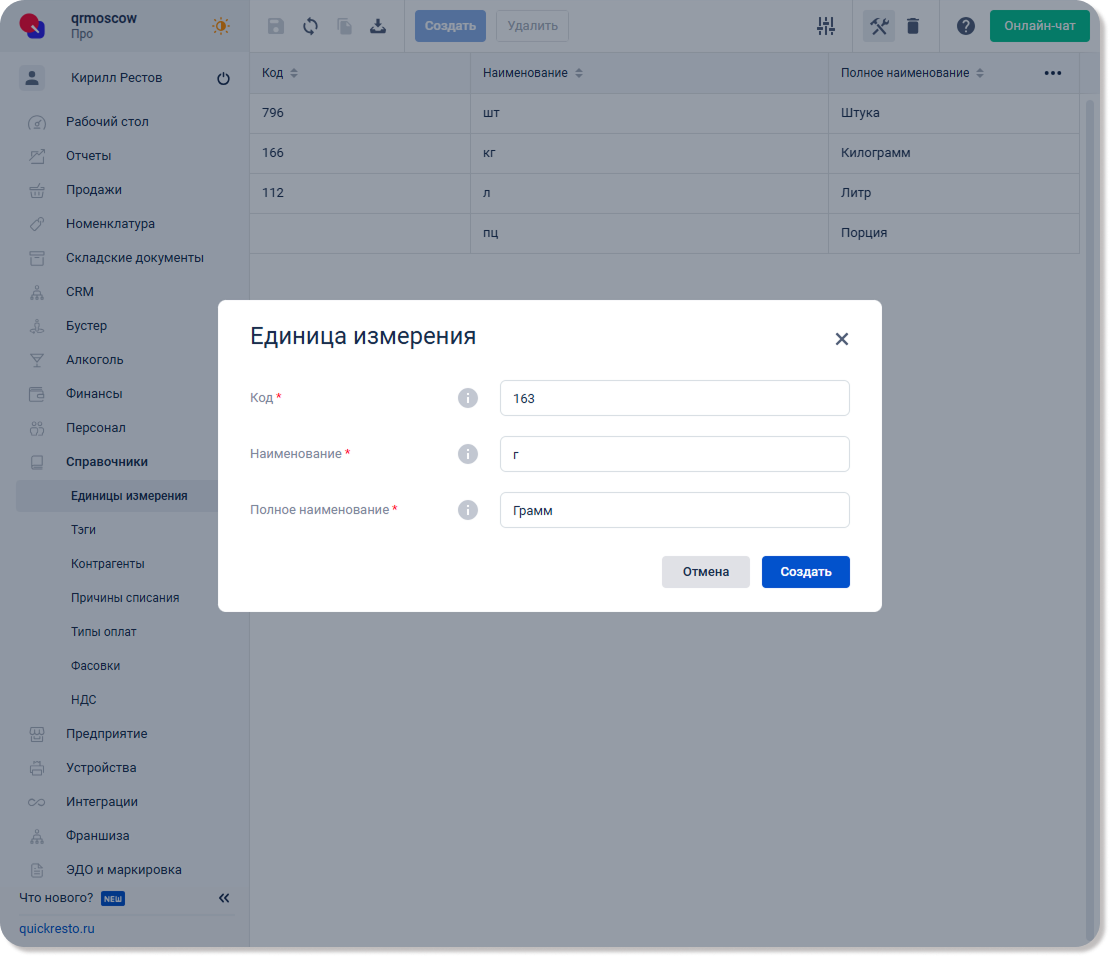Click the power logout icon near Кирилл Рестов

click(x=223, y=79)
